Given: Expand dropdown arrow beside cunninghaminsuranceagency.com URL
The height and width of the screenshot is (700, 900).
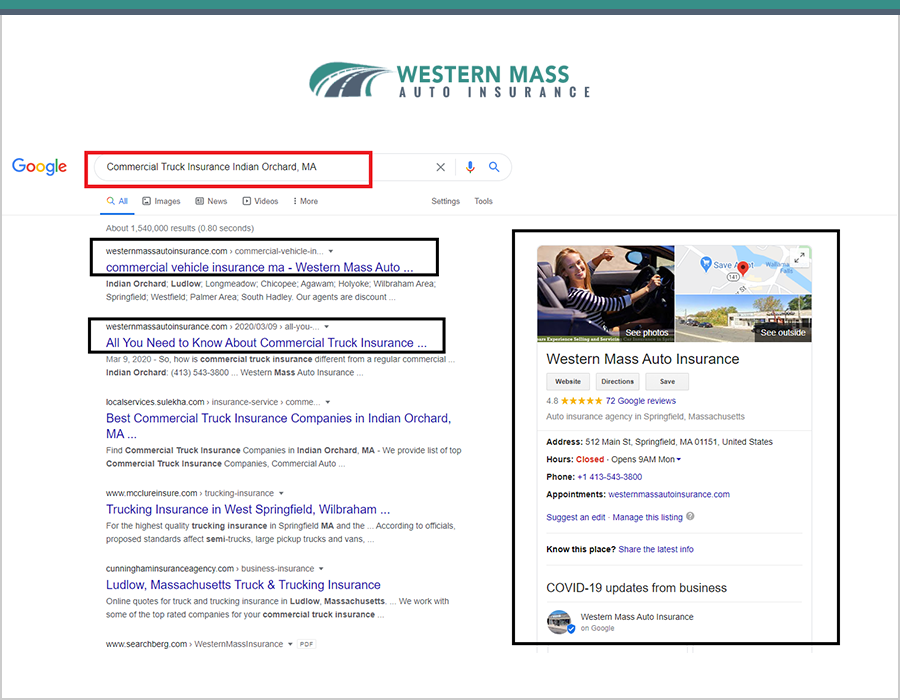Looking at the screenshot, I should pyautogui.click(x=321, y=569).
